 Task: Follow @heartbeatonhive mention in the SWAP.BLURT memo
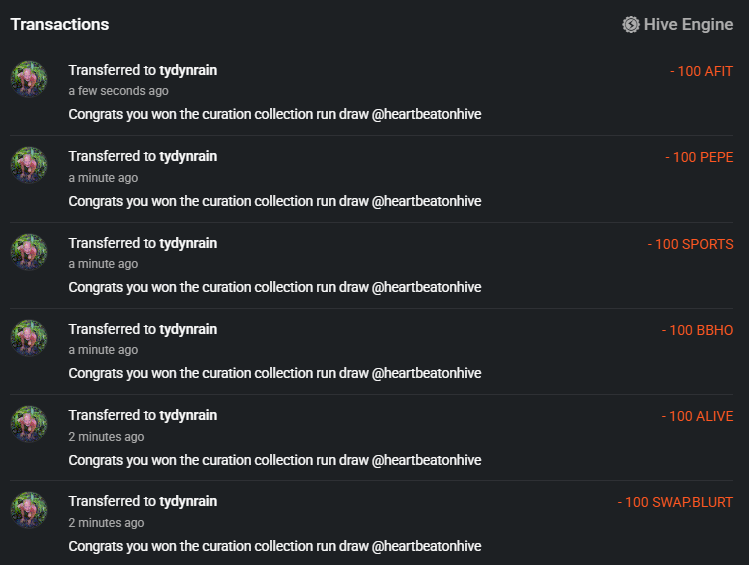tap(427, 546)
